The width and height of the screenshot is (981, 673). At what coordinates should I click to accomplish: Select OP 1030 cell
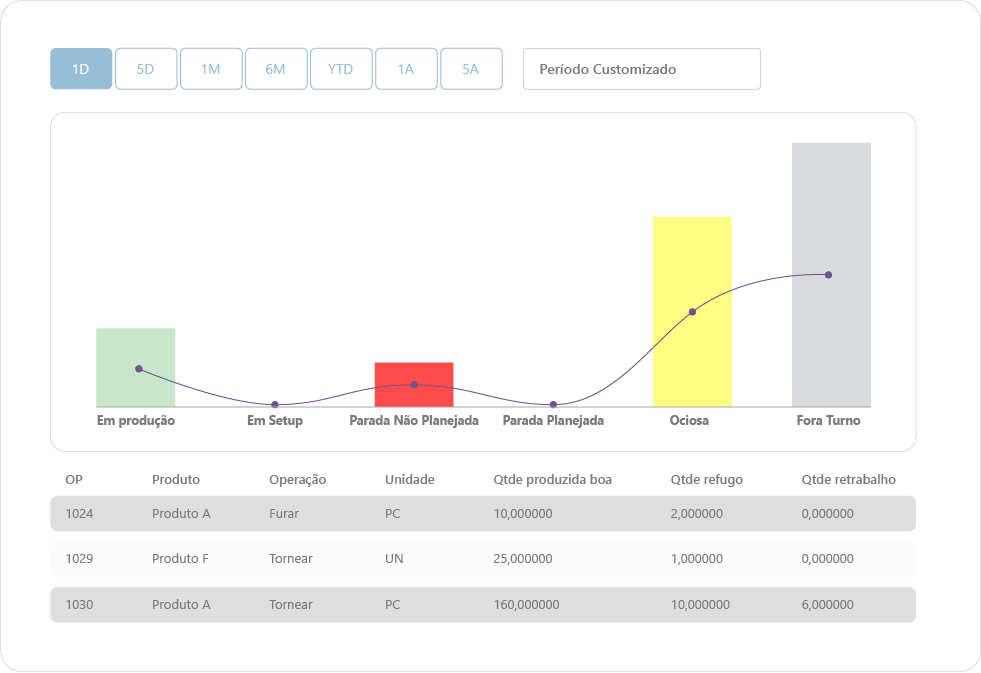(79, 605)
